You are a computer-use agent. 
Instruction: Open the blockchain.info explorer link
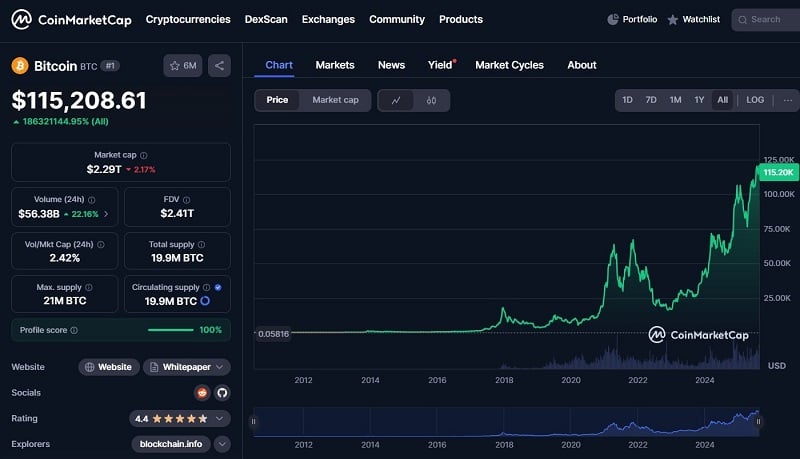171,444
